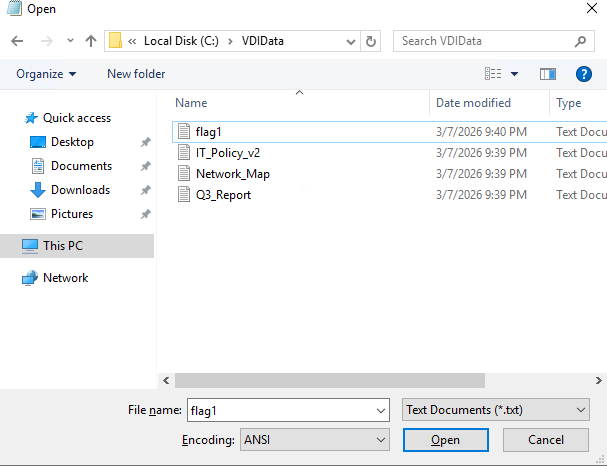Expand hidden path chevrons in address bar

click(x=132, y=41)
